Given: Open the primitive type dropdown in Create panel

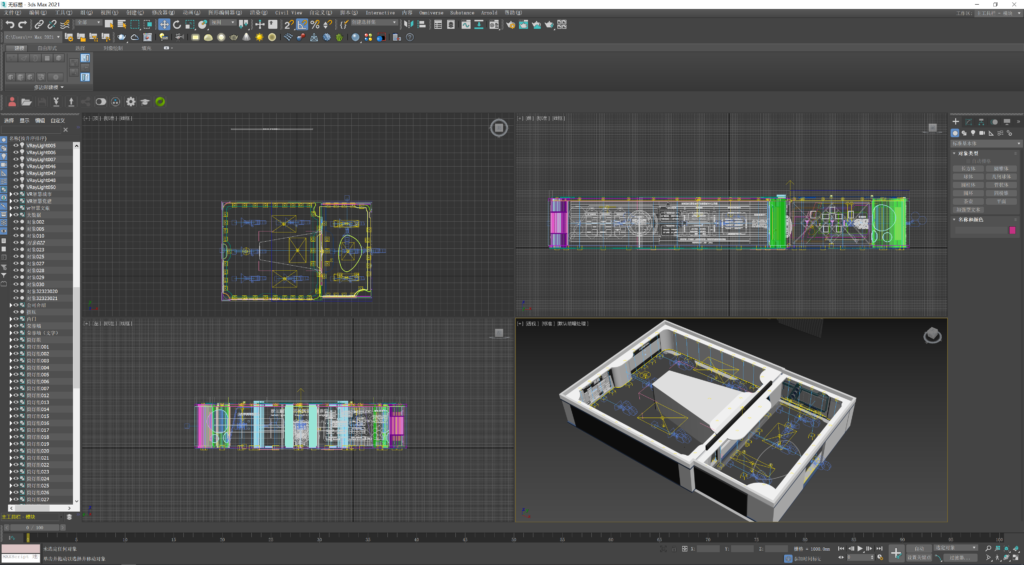Looking at the screenshot, I should pyautogui.click(x=985, y=143).
